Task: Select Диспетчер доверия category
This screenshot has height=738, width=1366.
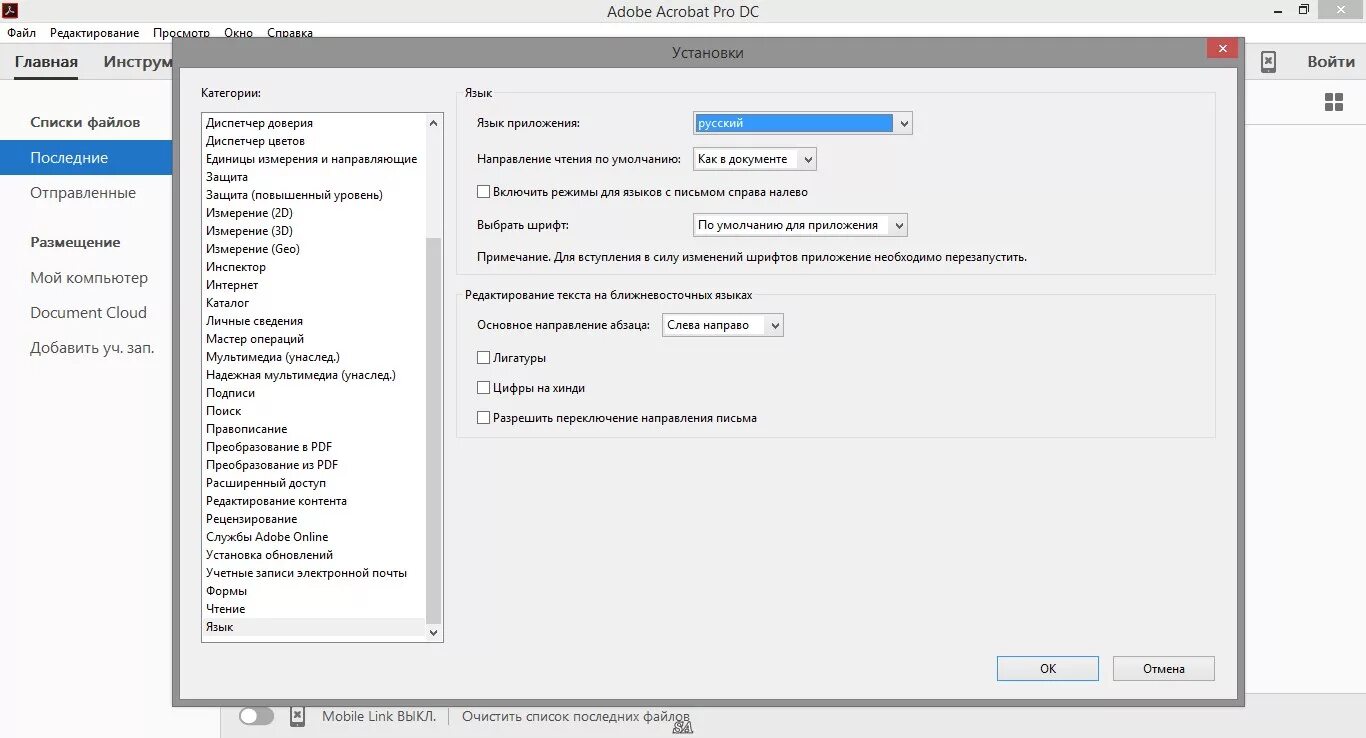Action: tap(313, 123)
